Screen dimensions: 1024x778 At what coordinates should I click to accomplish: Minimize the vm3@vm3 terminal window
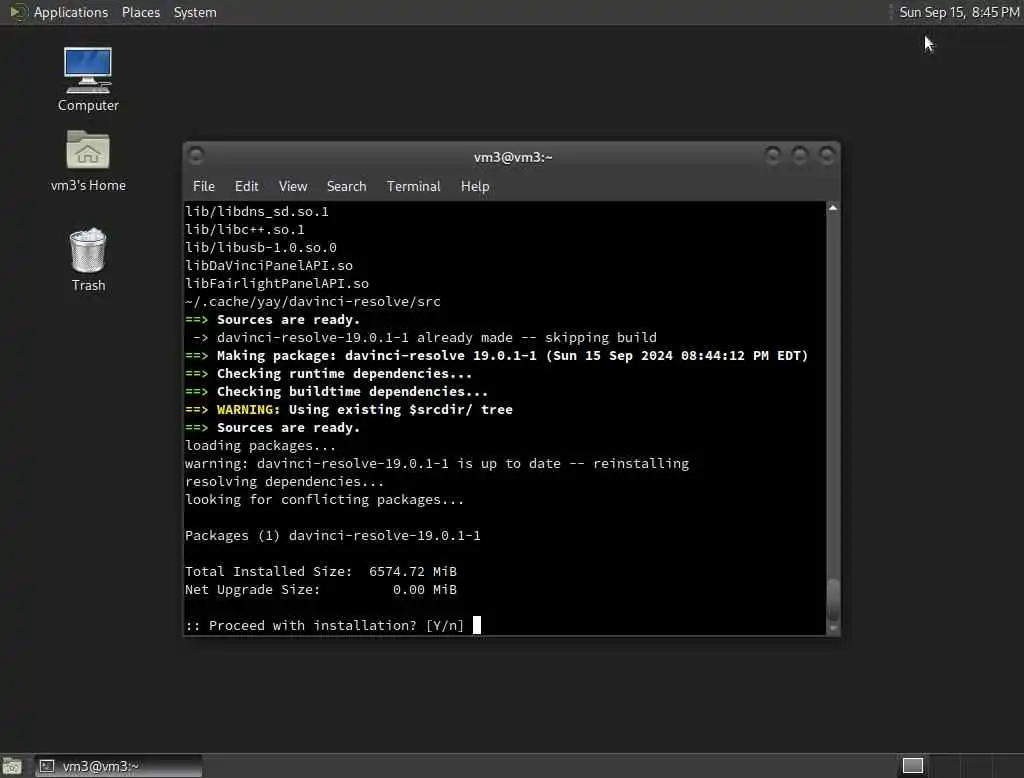tap(773, 155)
